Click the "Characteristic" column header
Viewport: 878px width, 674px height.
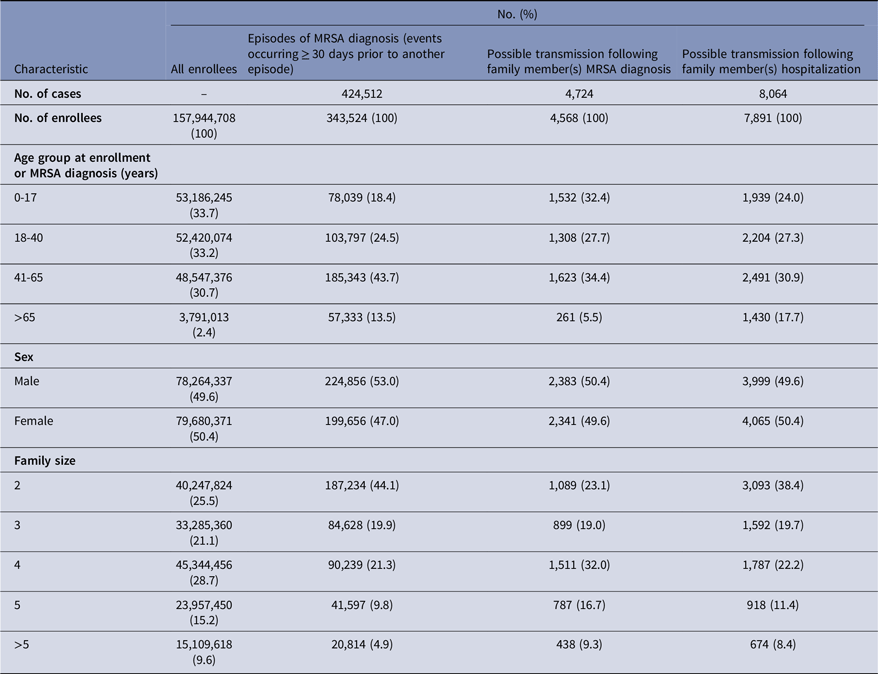pos(50,69)
